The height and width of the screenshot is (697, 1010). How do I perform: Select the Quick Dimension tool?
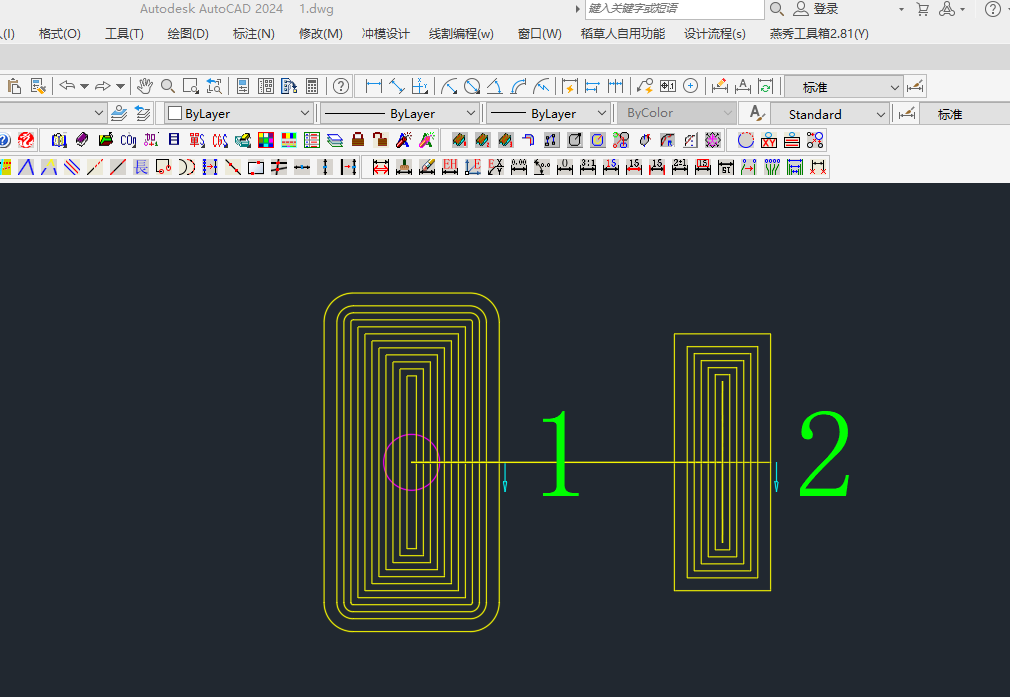[x=569, y=86]
